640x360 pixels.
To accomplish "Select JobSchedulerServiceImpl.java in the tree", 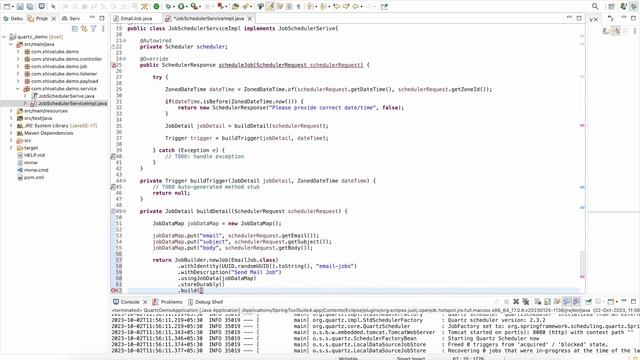I will click(73, 103).
